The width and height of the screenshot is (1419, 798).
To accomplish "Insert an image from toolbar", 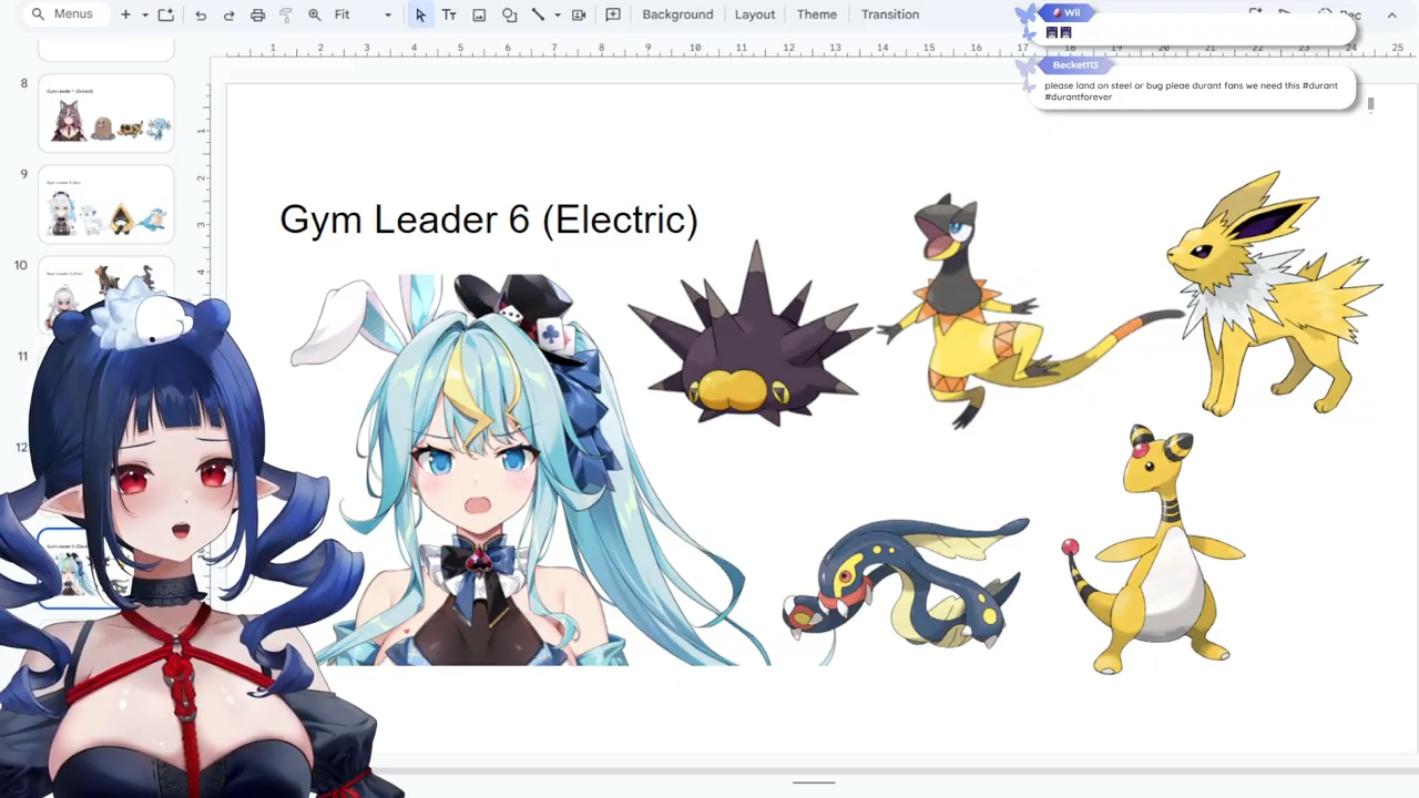I will click(479, 15).
